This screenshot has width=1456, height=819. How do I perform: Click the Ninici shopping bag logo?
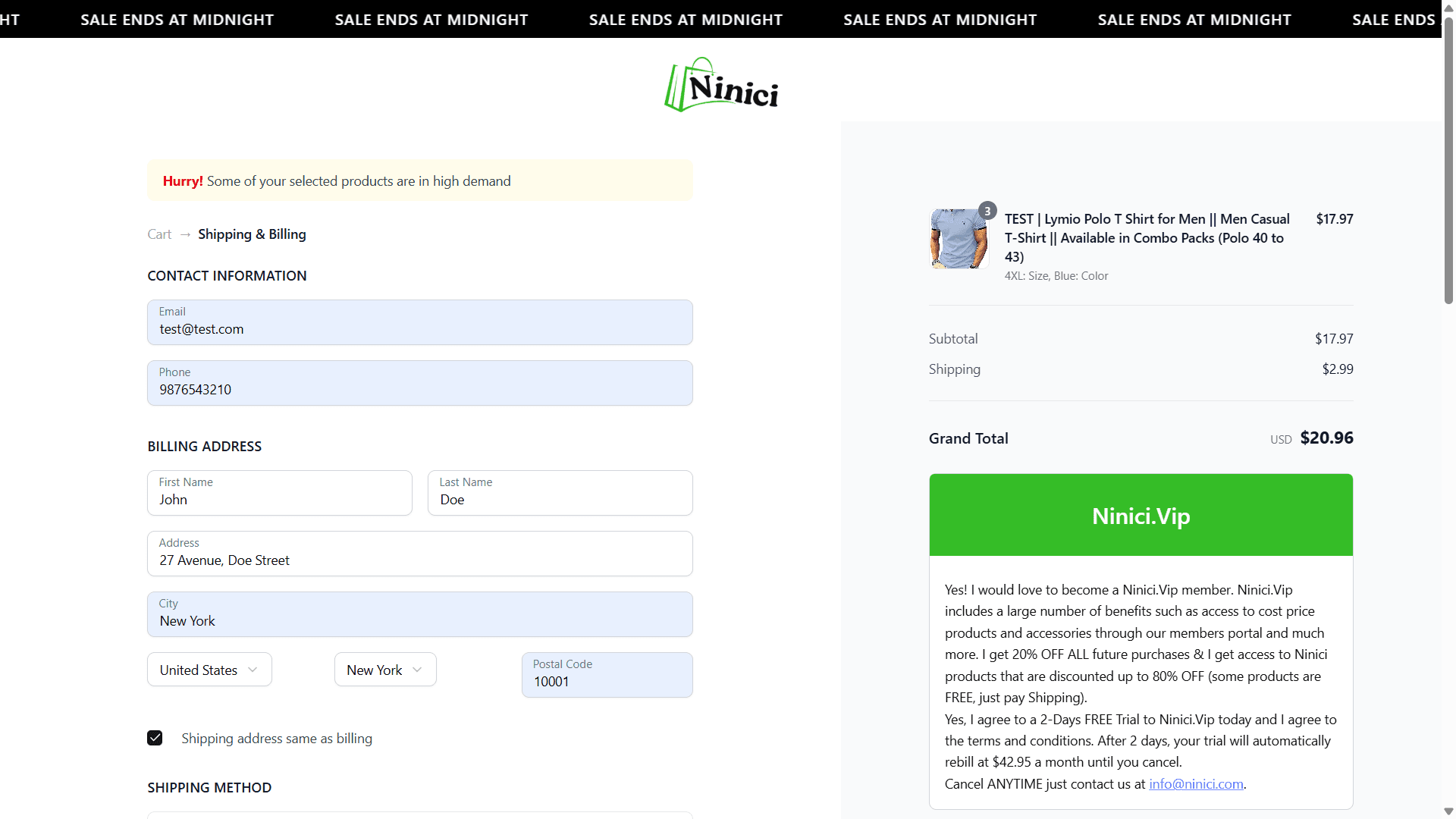click(x=720, y=84)
